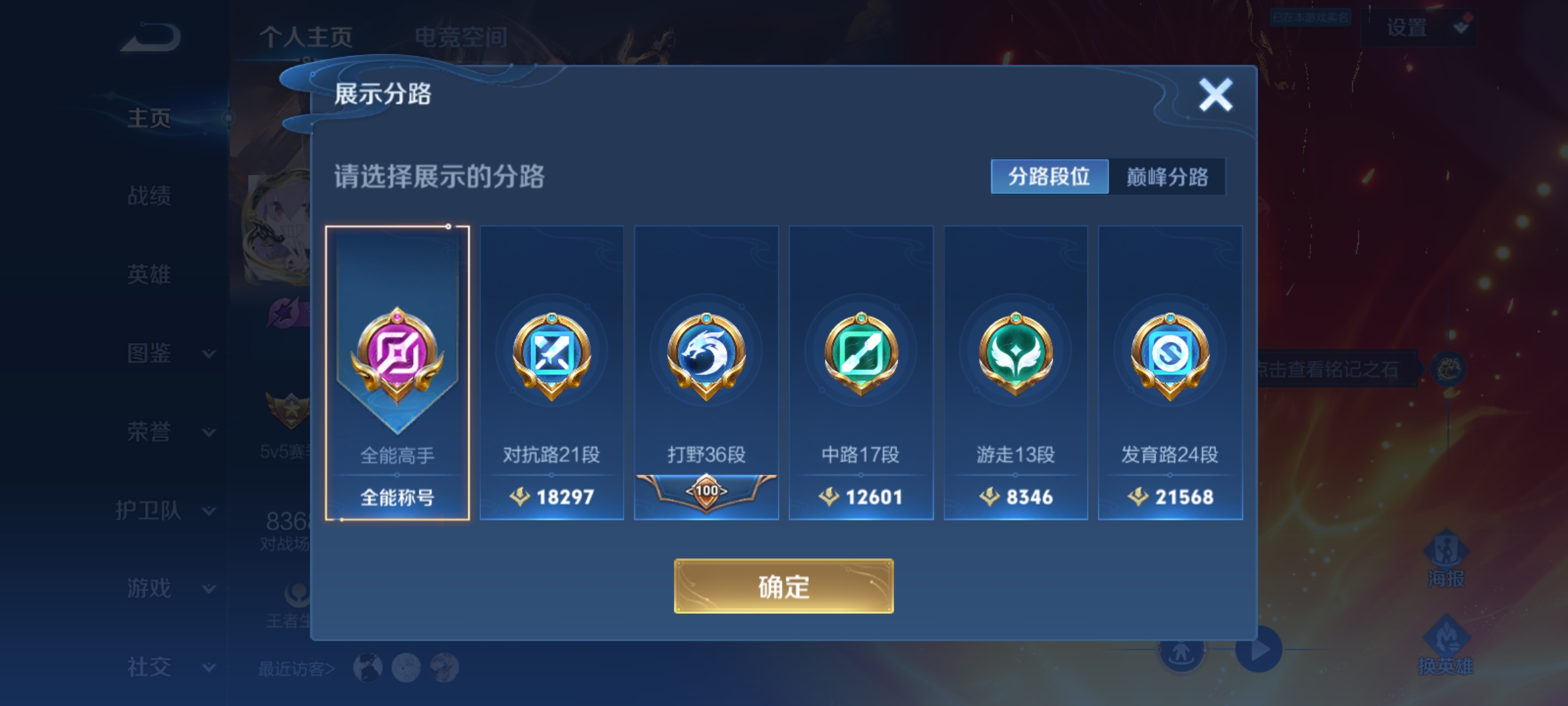Select the 中路17段 lane badge
Screen dimensions: 1568x706
[x=861, y=373]
